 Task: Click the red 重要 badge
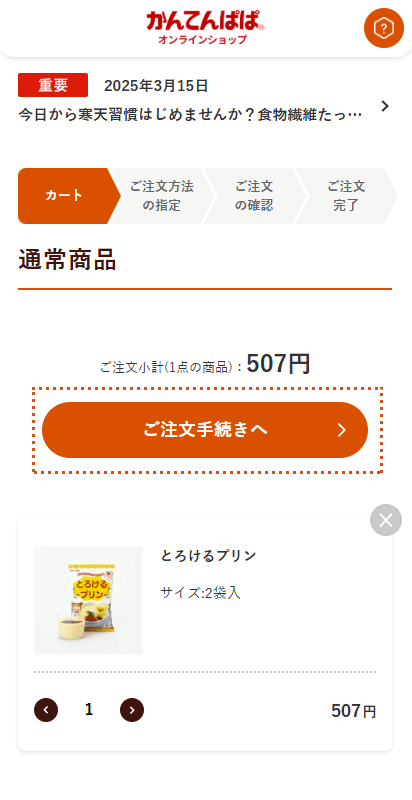point(53,85)
